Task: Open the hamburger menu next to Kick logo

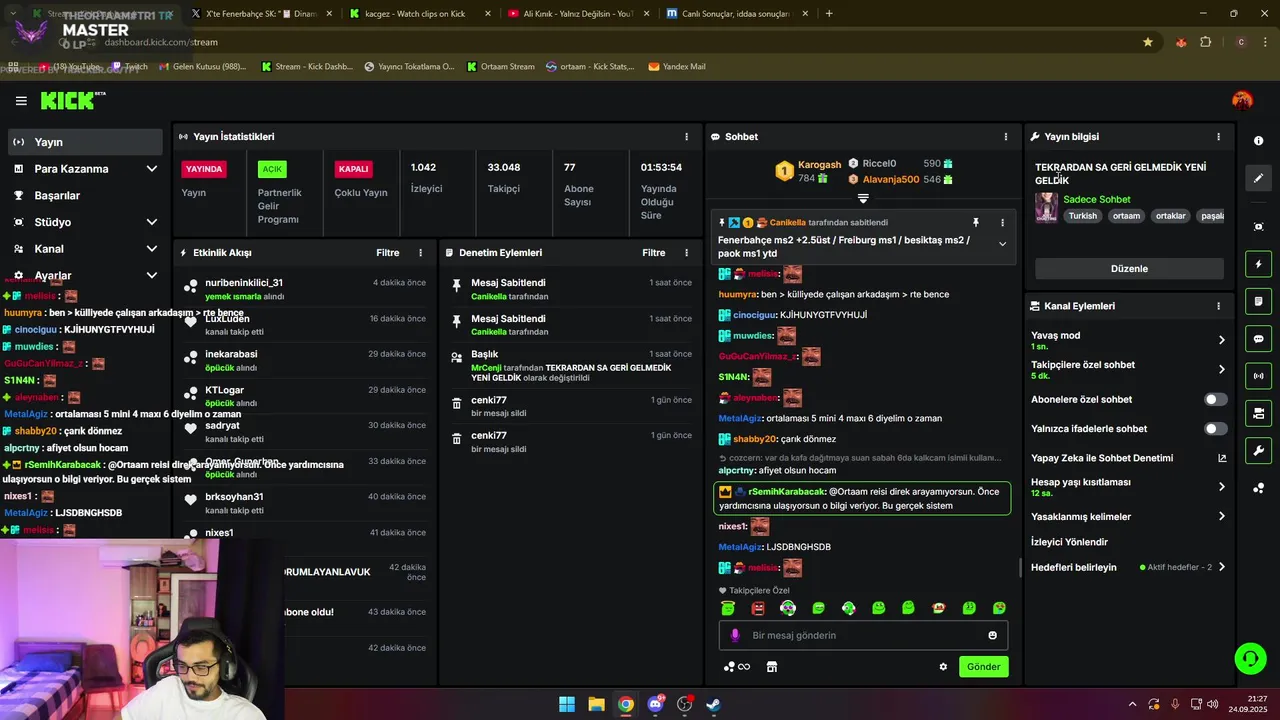Action: (21, 100)
